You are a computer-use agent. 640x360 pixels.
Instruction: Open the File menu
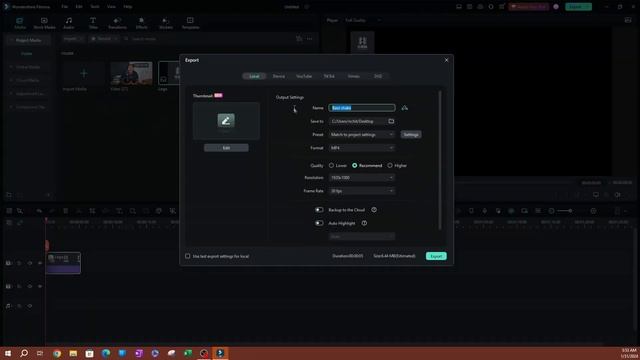64,7
